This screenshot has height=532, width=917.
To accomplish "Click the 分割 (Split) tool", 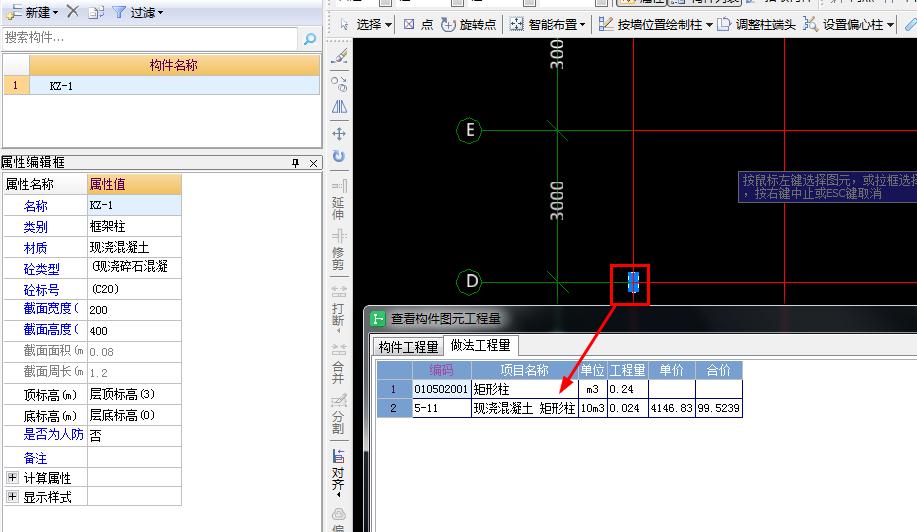I will point(339,414).
